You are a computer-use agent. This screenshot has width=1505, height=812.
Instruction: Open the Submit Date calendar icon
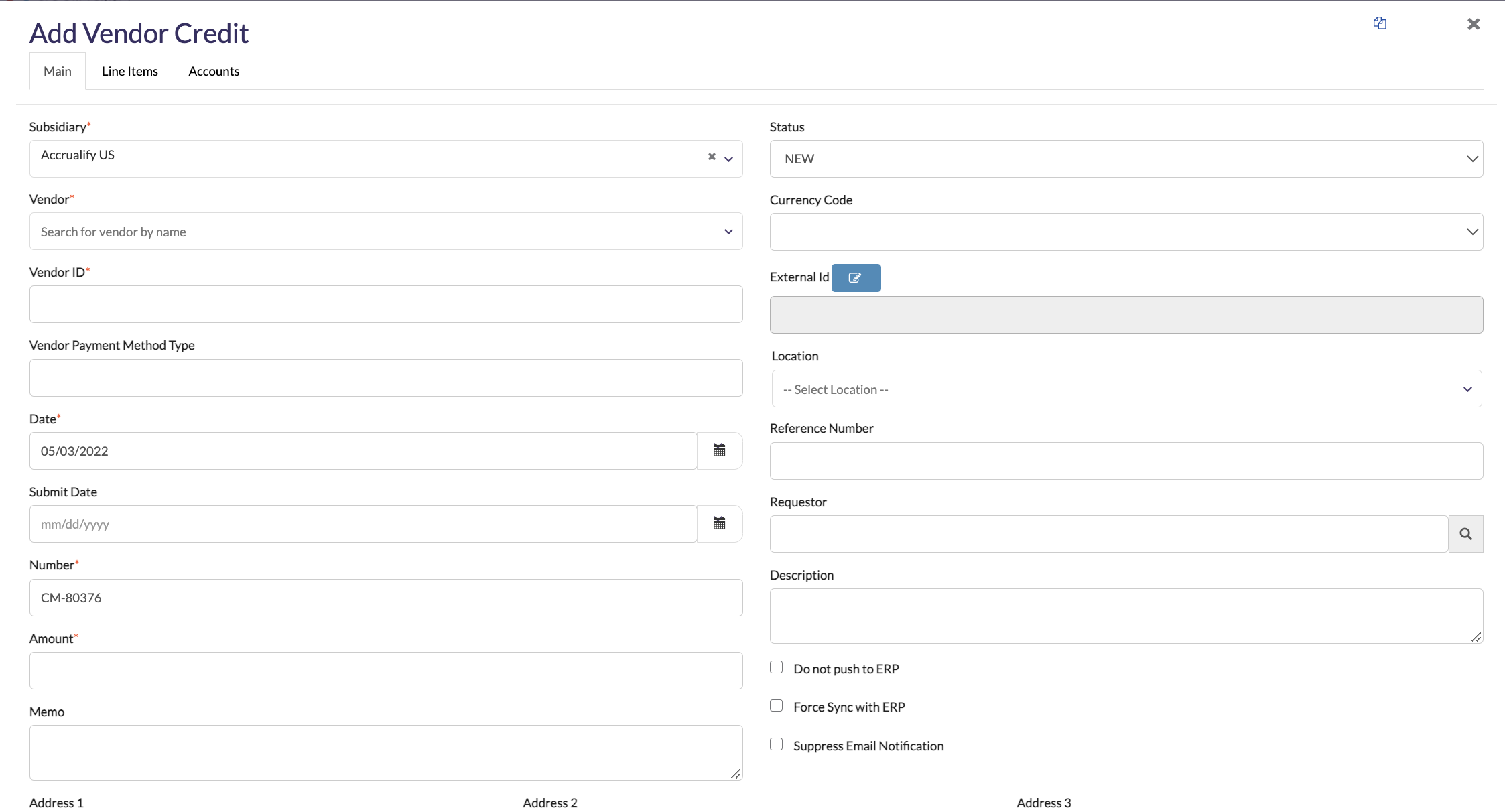[719, 524]
